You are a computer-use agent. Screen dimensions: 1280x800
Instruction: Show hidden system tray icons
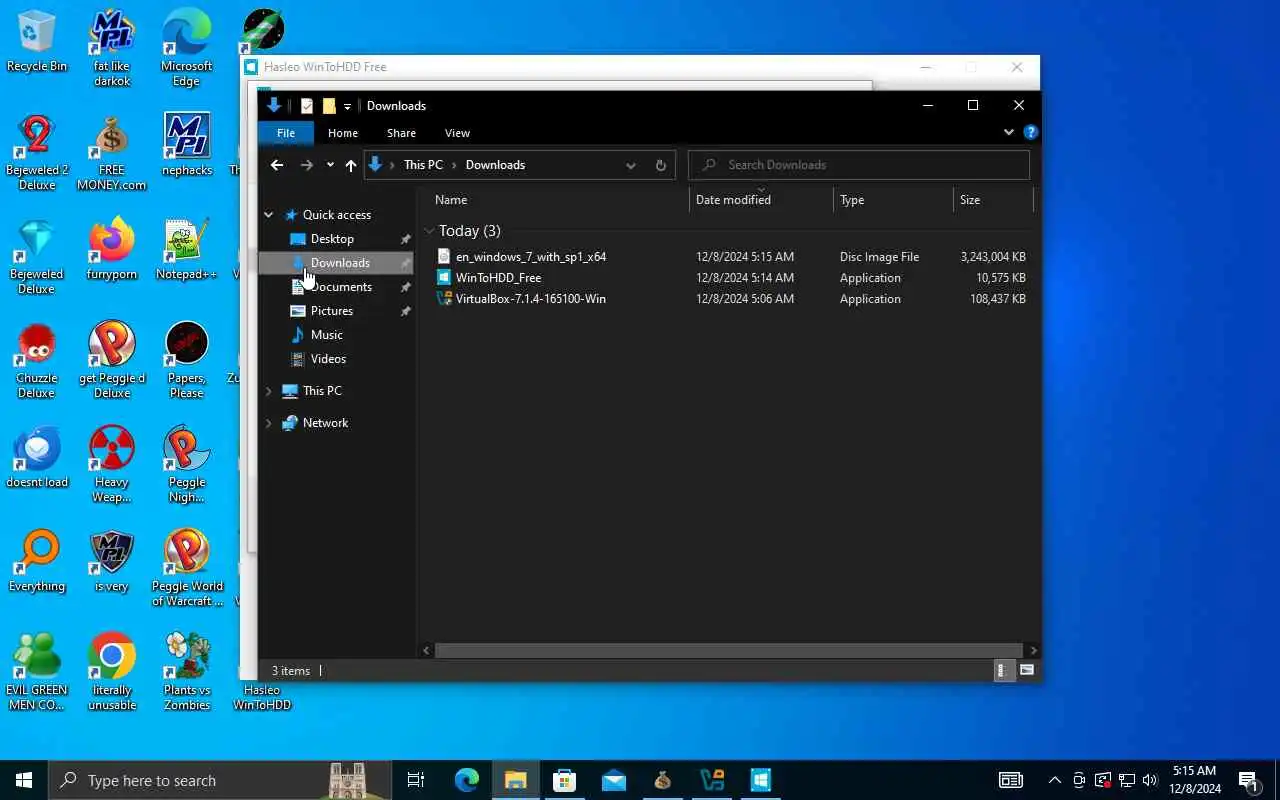[x=1055, y=780]
